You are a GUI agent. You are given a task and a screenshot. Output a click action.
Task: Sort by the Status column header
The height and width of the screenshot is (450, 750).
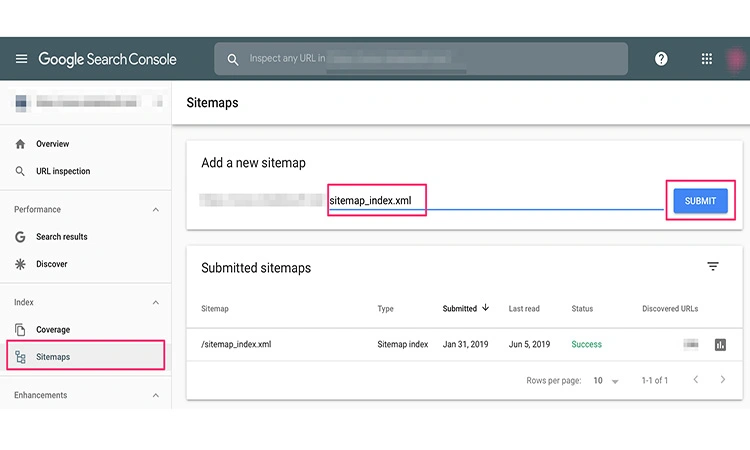point(582,309)
